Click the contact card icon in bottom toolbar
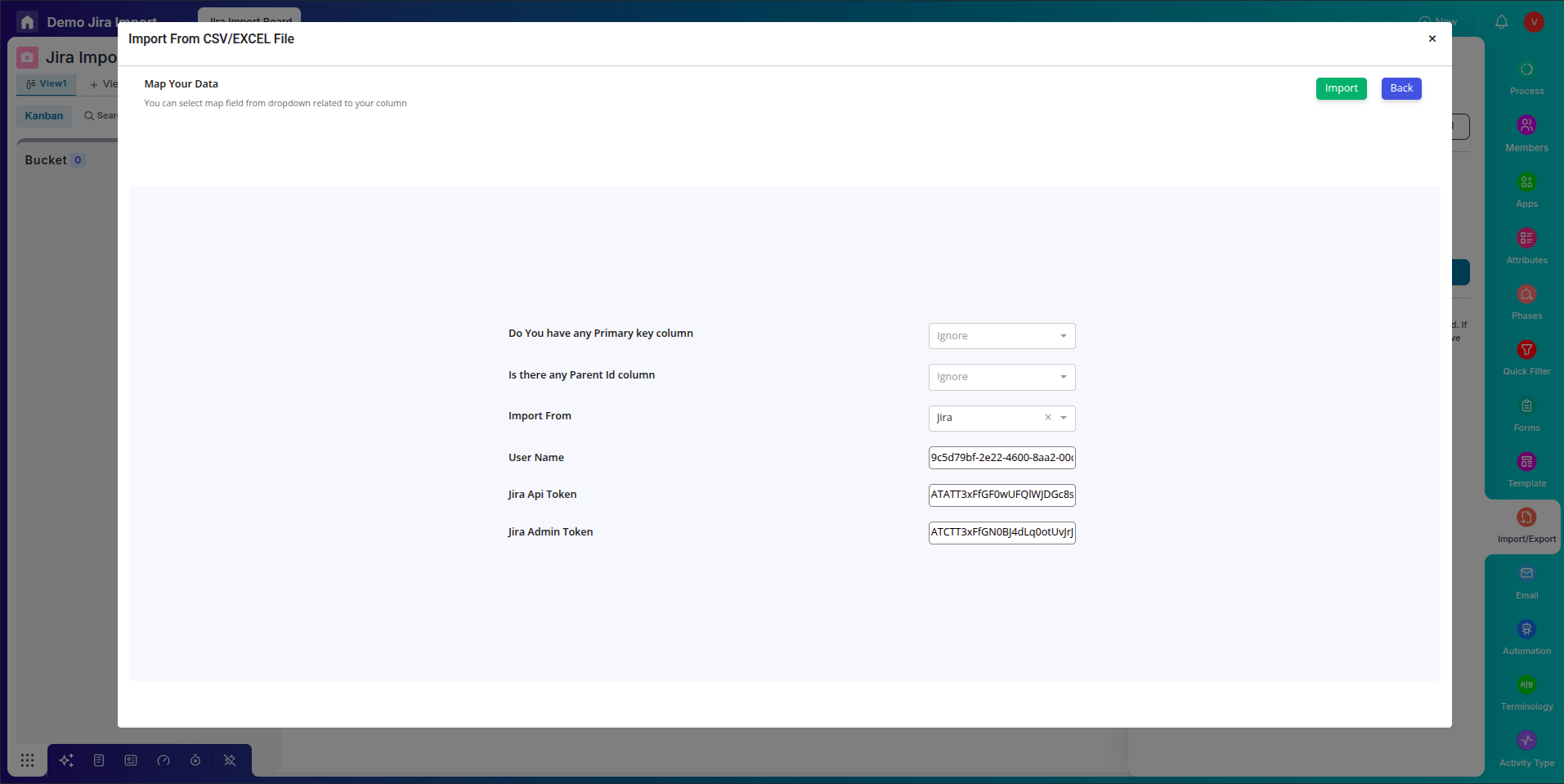 (x=131, y=760)
